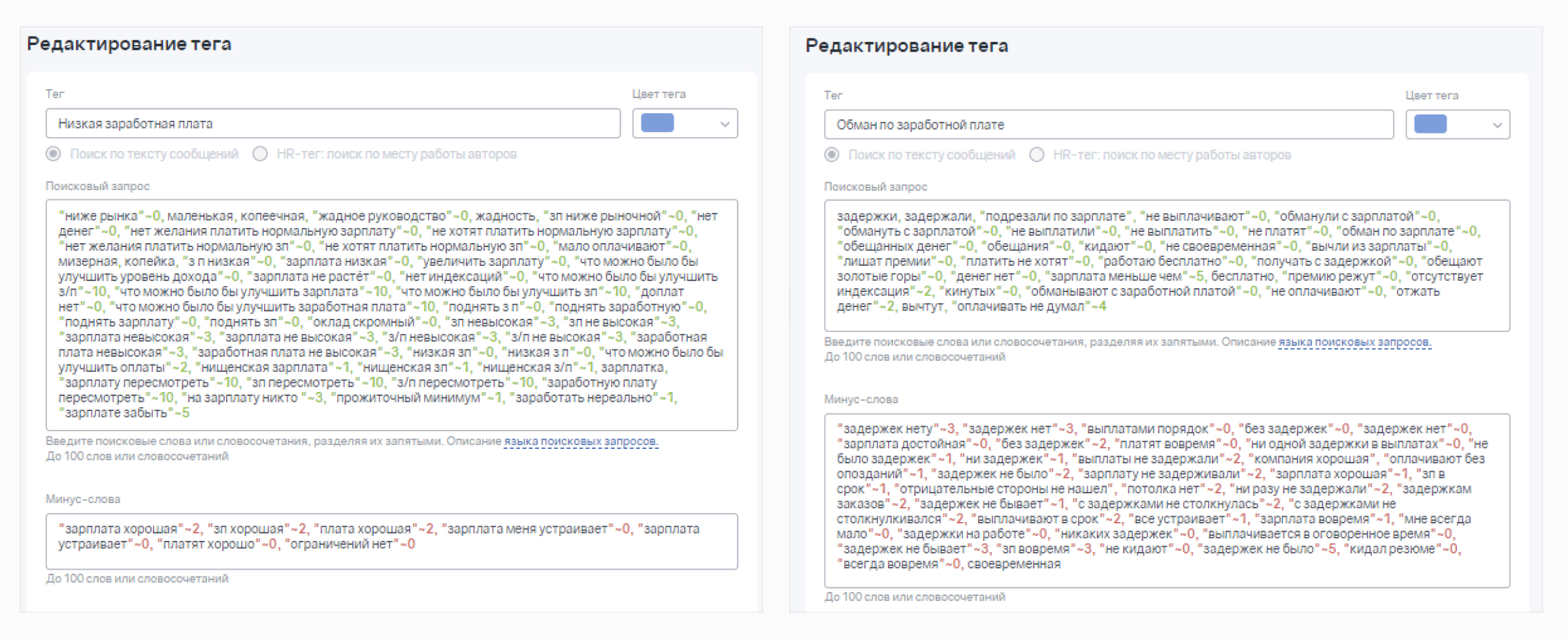Click the left 'Редактирование тега' heading
Viewport: 1568px width, 639px height.
(x=129, y=44)
